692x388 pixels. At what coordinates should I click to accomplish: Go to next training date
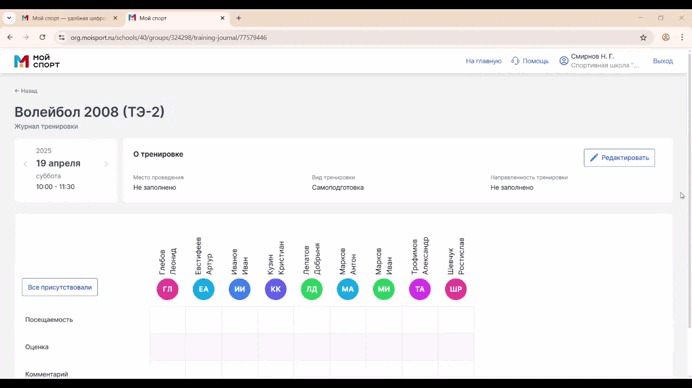(106, 164)
